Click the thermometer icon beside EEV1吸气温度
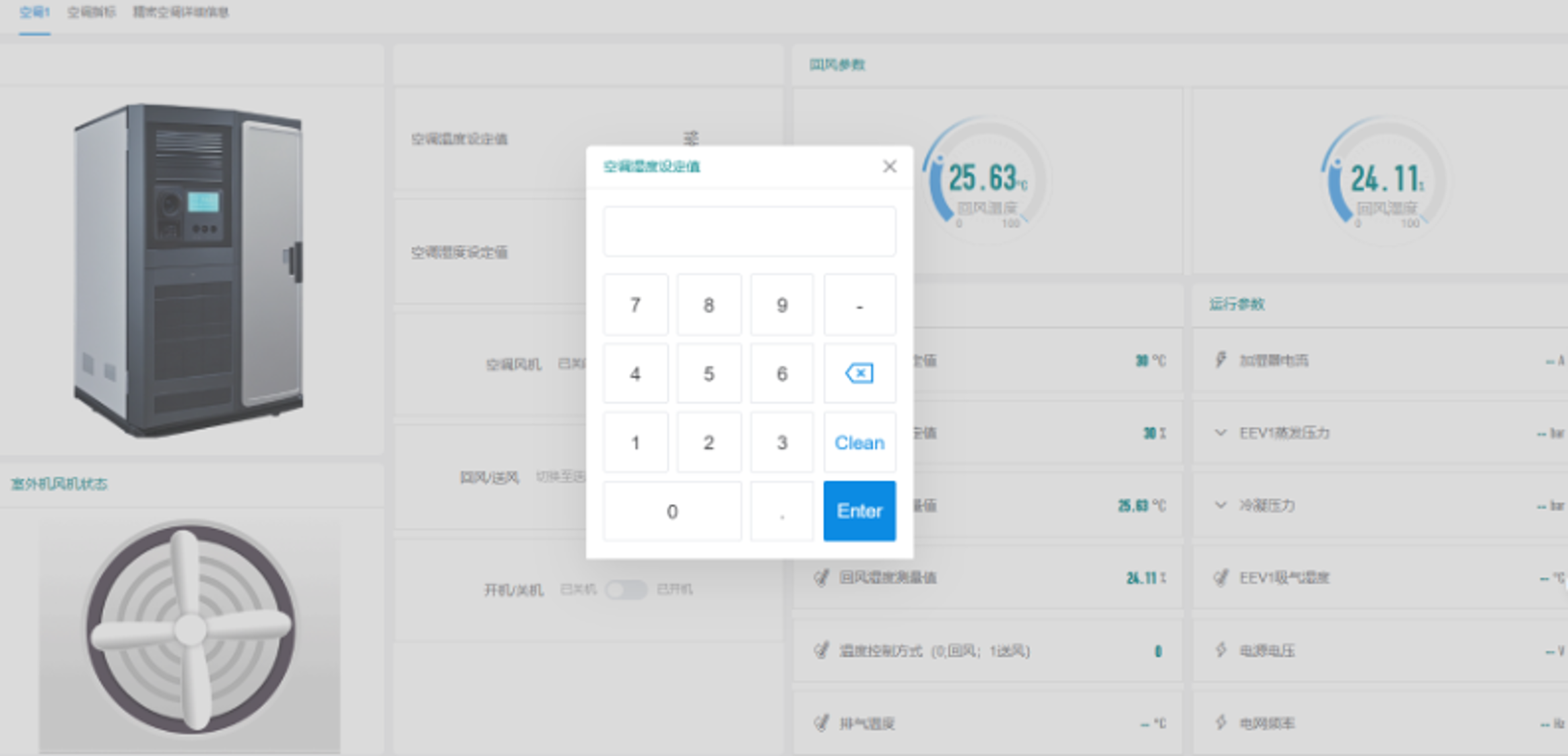1568x756 pixels. point(1221,578)
